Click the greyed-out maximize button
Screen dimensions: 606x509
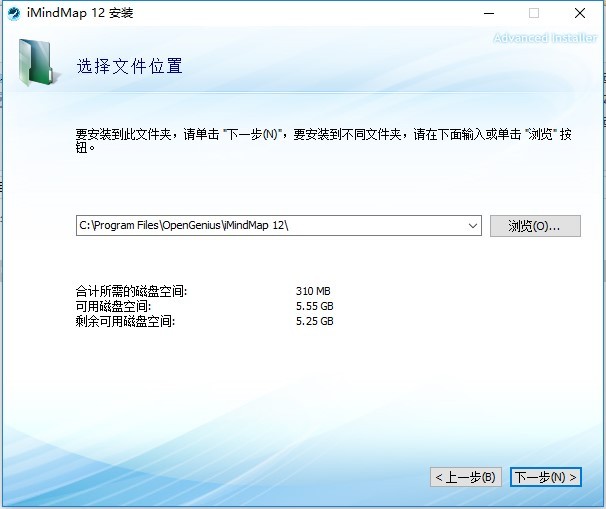(533, 13)
